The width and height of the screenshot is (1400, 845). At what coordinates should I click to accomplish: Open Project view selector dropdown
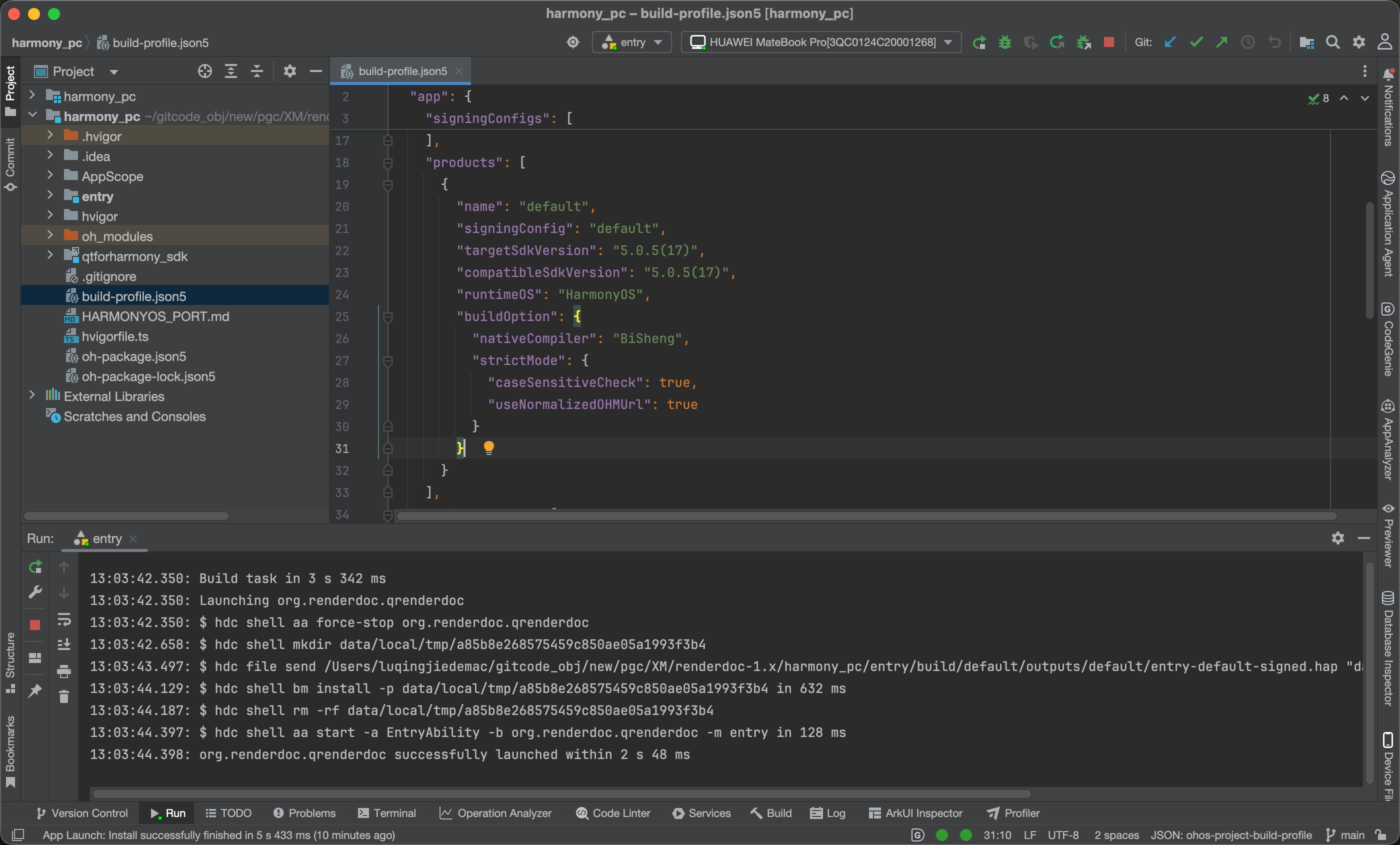coord(76,71)
